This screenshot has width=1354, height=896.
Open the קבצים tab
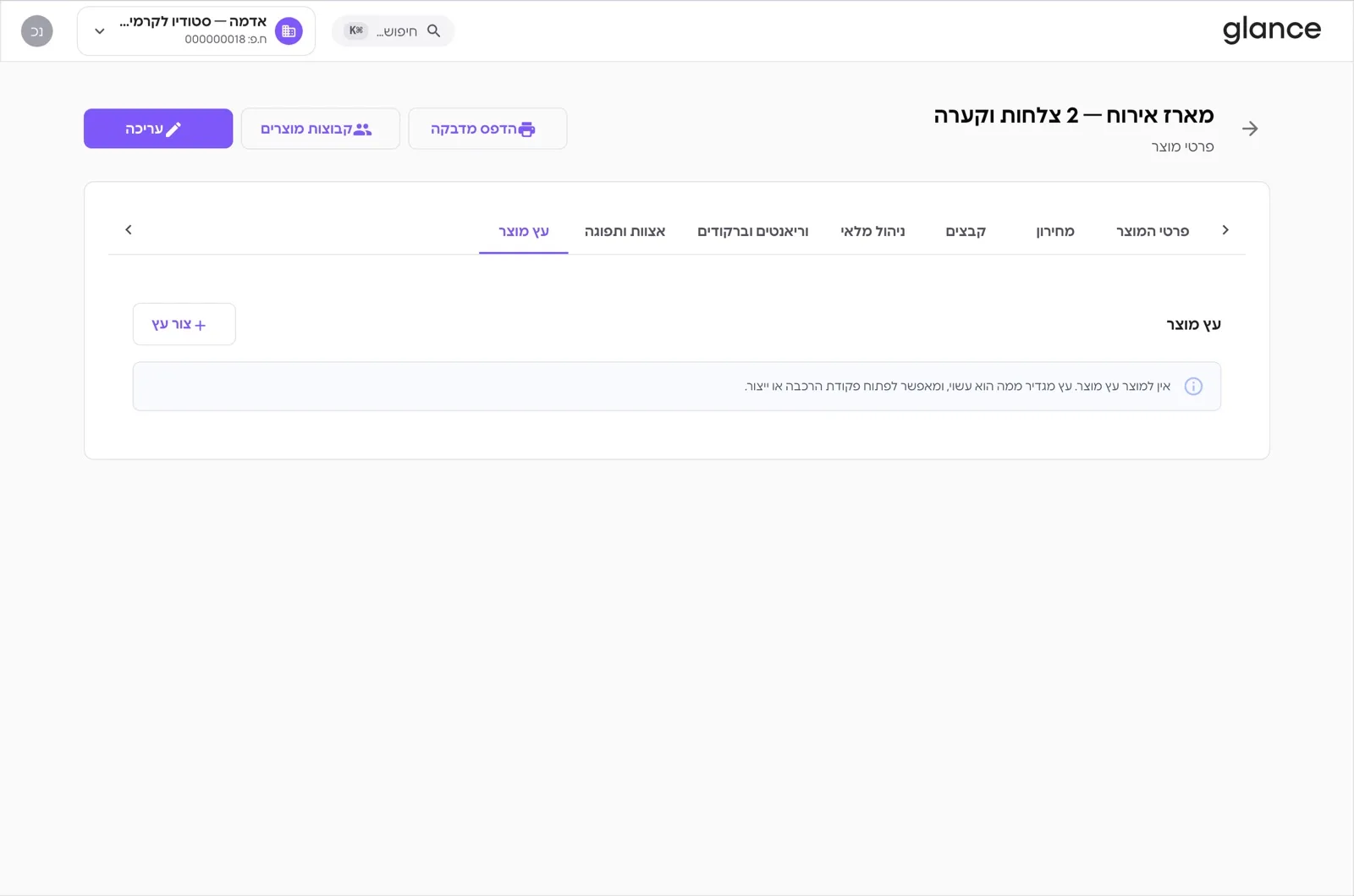966,231
